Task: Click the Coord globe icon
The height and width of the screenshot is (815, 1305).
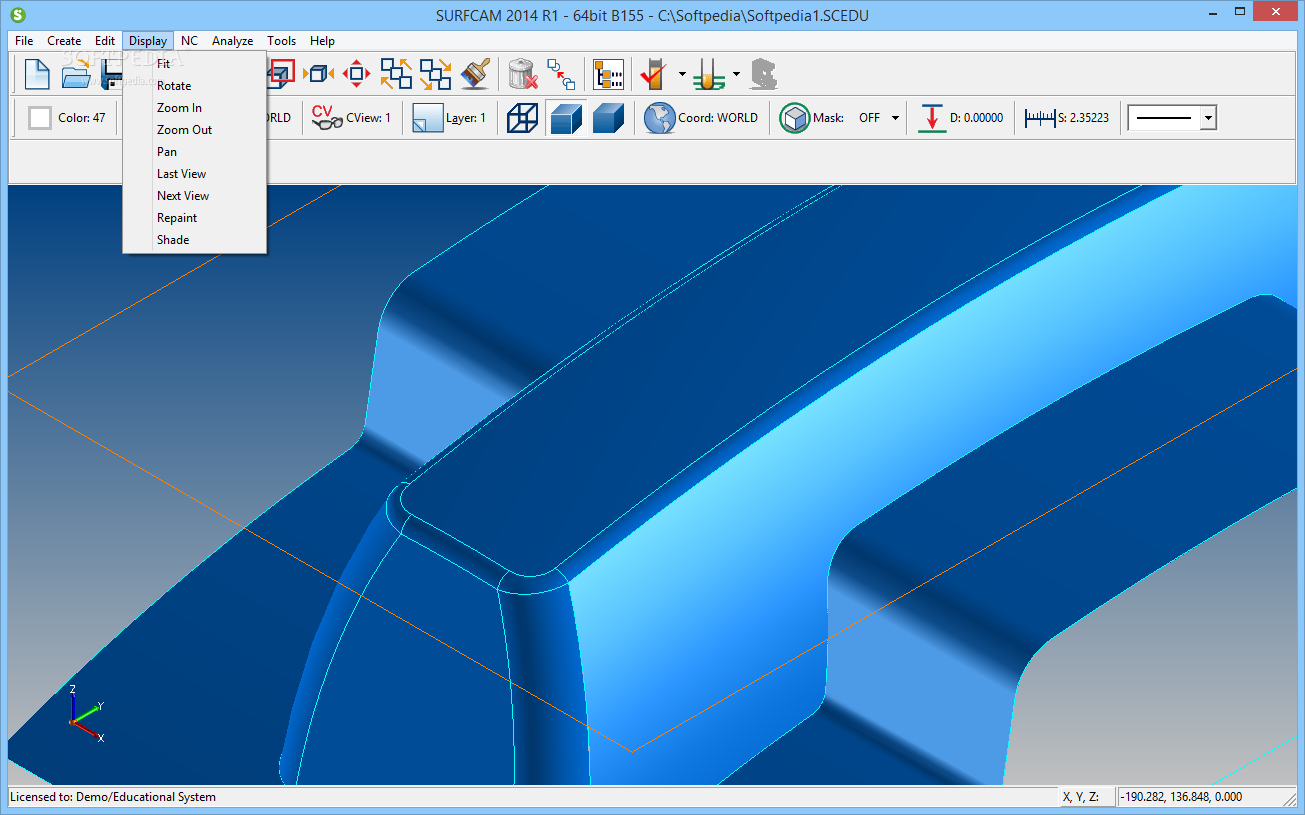Action: (659, 118)
